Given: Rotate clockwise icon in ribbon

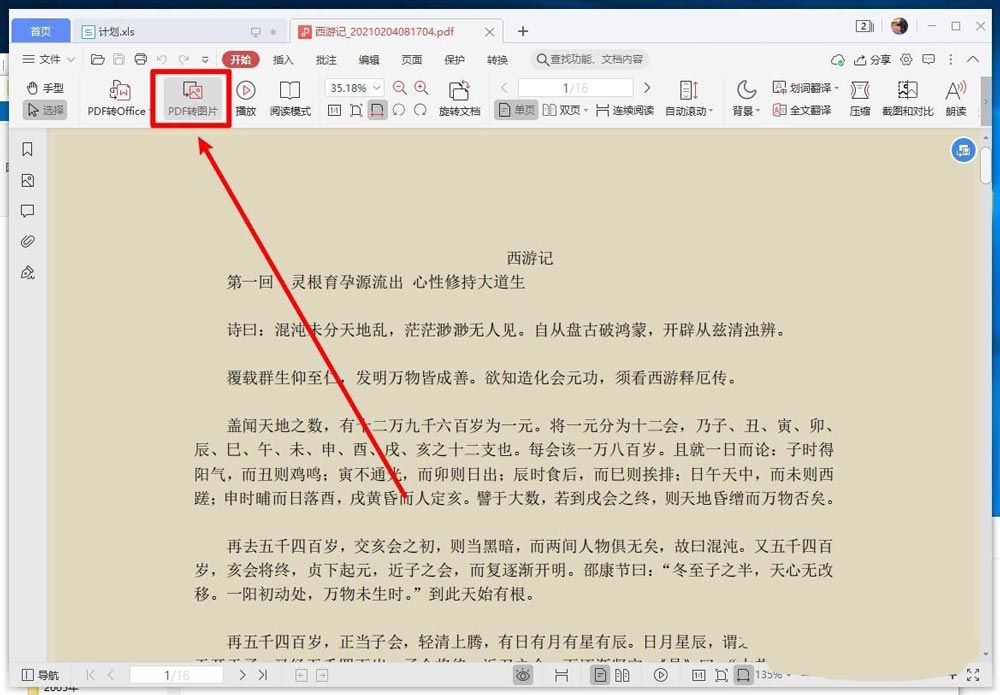Looking at the screenshot, I should pos(420,110).
